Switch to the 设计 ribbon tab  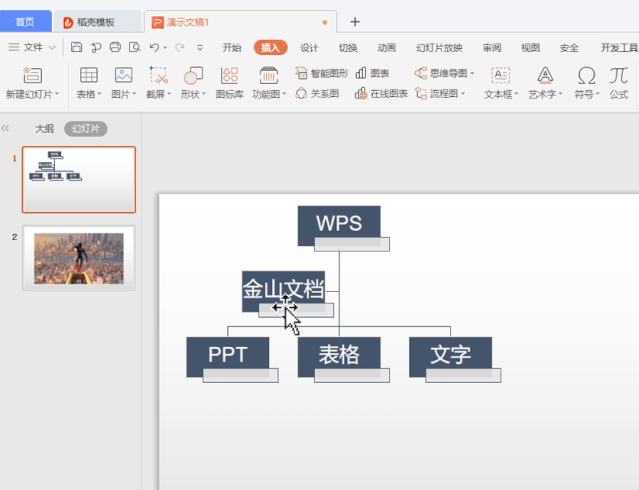click(x=309, y=48)
